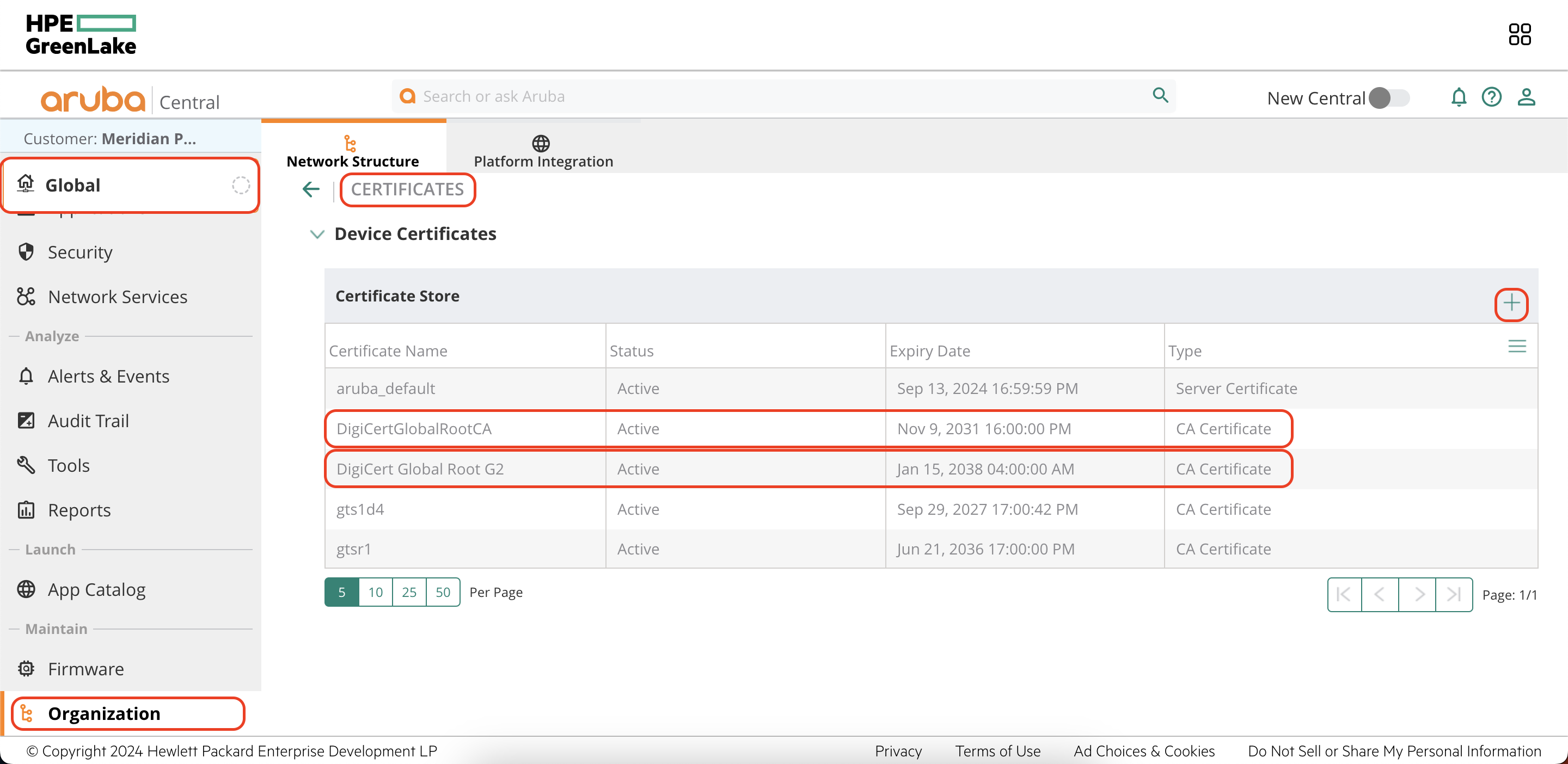1568x764 pixels.
Task: Open Tools in the sidebar
Action: coord(68,465)
